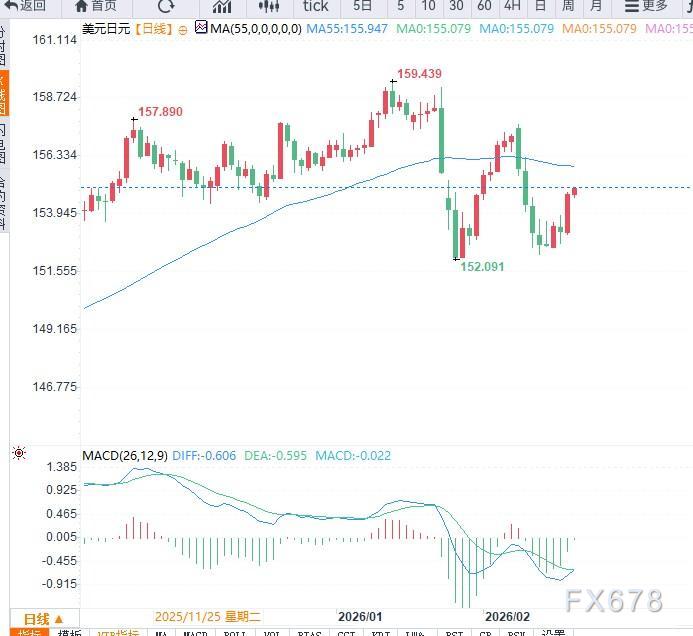Select the 60 minute period
Viewport: 693px width, 636px height.
coord(485,6)
